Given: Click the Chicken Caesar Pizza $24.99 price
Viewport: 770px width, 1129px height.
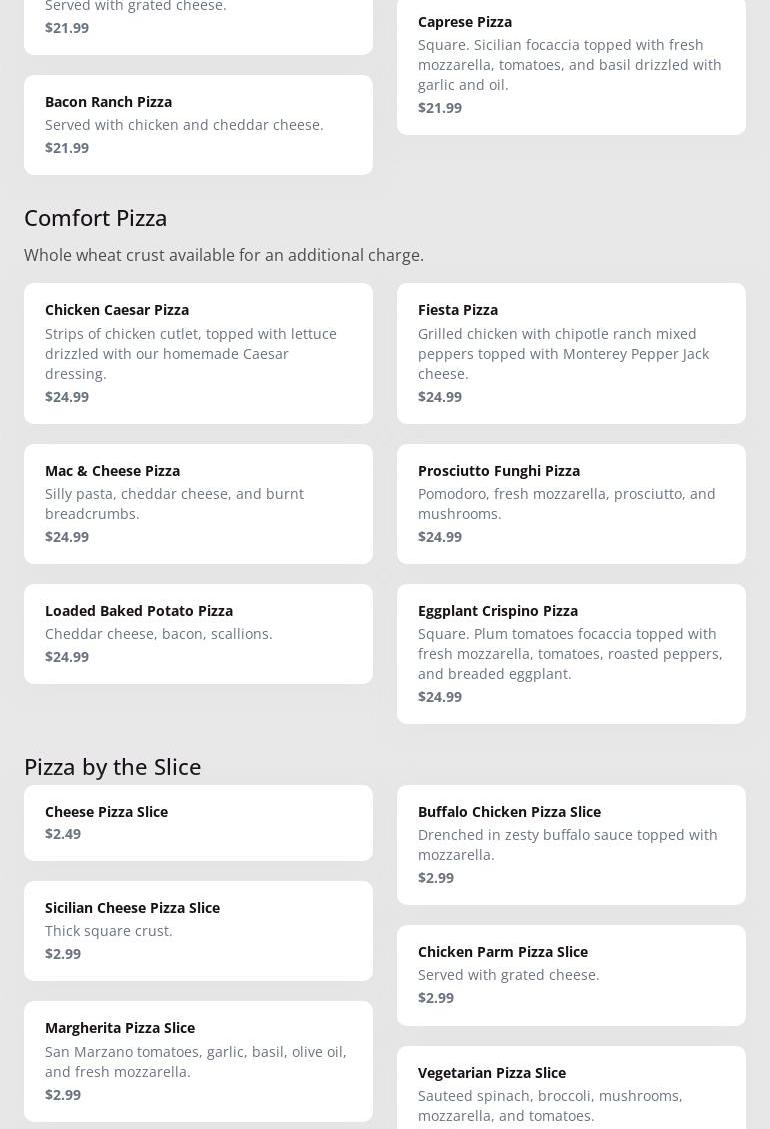Looking at the screenshot, I should click(x=67, y=396).
